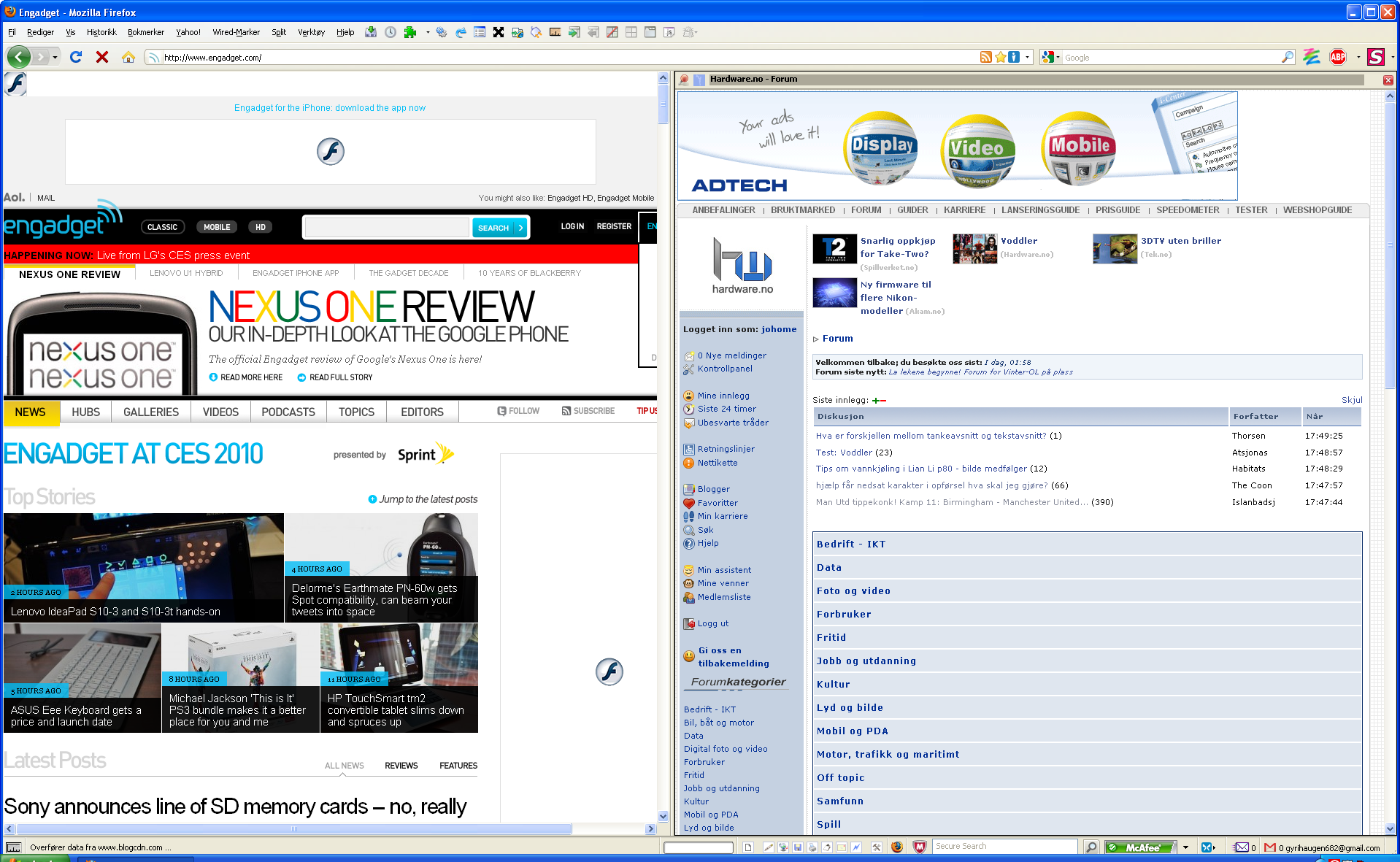The image size is (1400, 862).
Task: Open the Logg ut link
Action: [x=713, y=623]
